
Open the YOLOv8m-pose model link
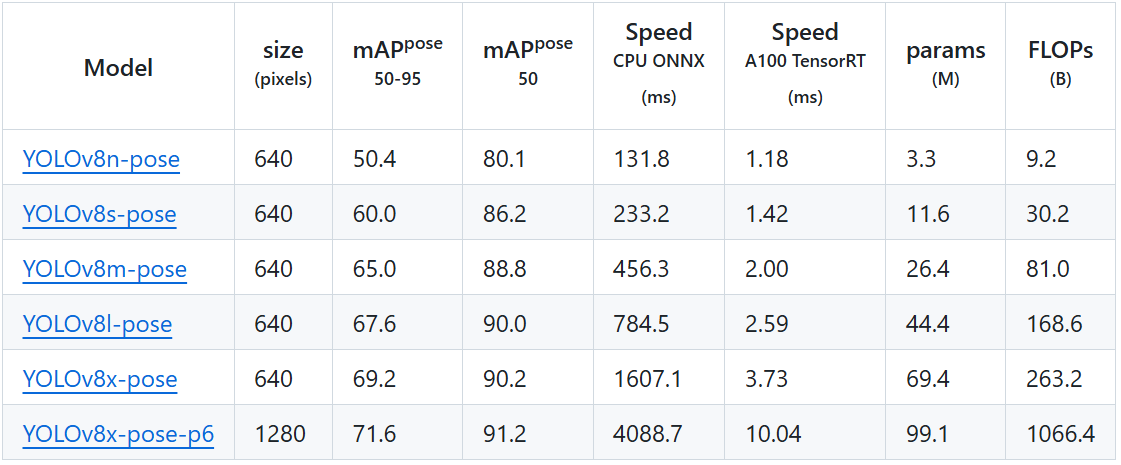click(x=104, y=268)
